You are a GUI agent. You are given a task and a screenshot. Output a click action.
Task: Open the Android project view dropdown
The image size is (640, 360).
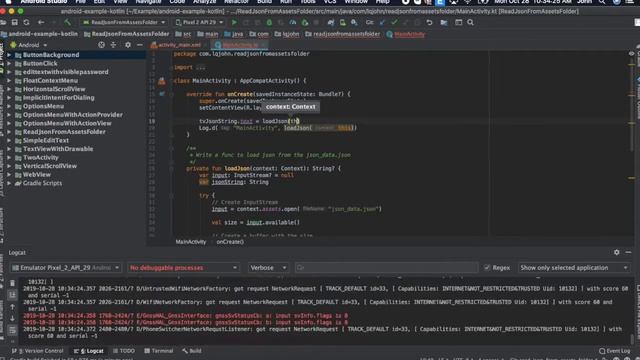[29, 45]
